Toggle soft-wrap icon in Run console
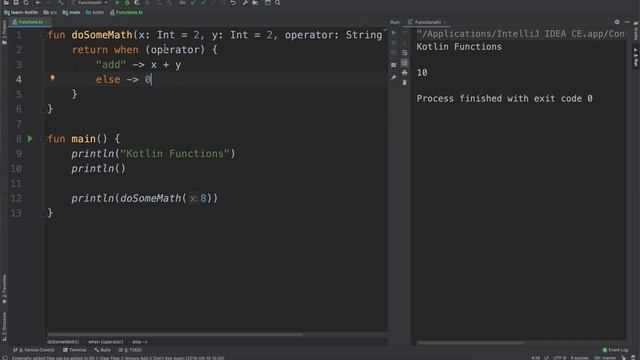Image resolution: width=640 pixels, height=360 pixels. tap(404, 53)
